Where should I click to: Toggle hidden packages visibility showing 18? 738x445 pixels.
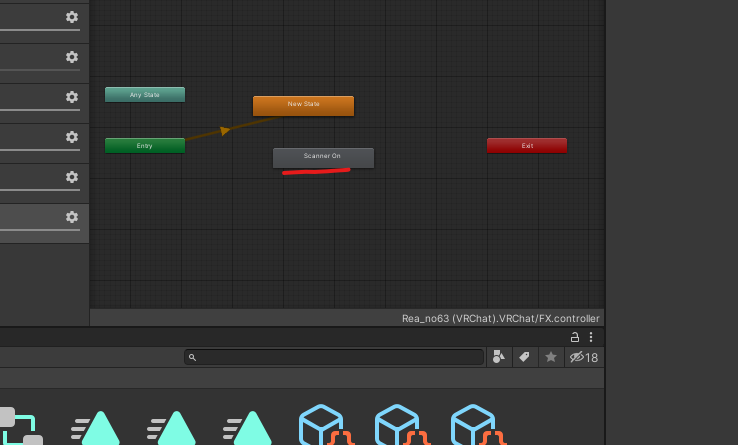click(583, 357)
